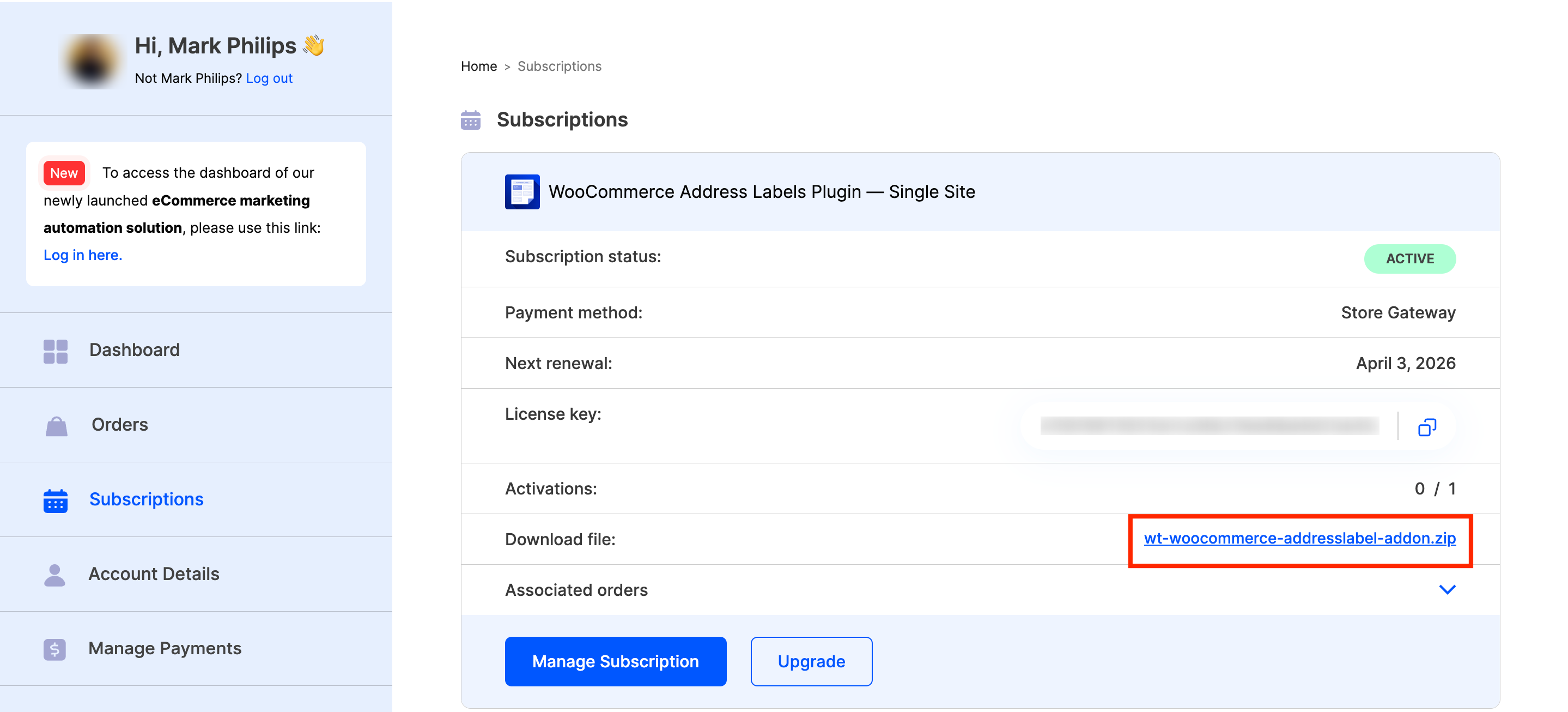1568x712 pixels.
Task: Click the Subscriptions calendar icon in sidebar
Action: click(x=56, y=500)
